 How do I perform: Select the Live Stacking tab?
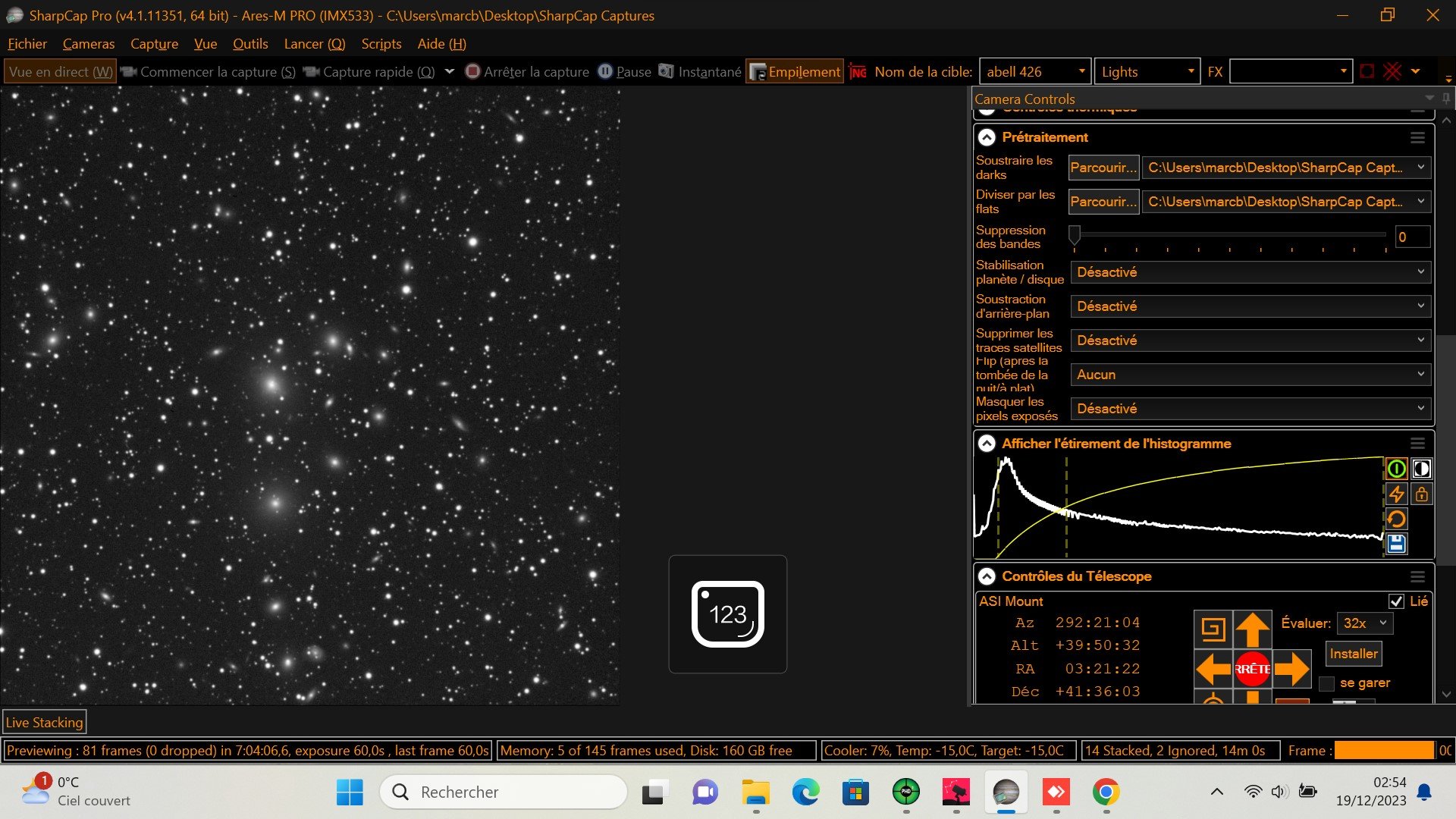45,723
